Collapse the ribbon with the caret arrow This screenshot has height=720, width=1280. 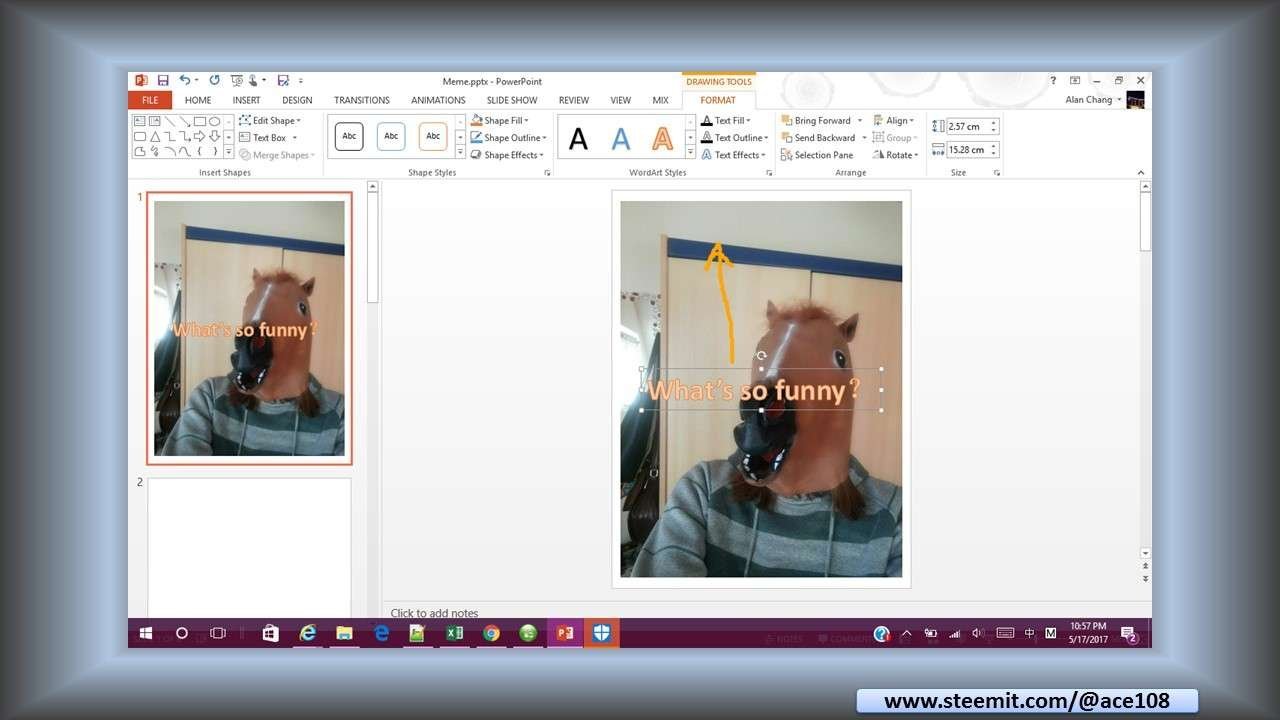tap(1142, 173)
